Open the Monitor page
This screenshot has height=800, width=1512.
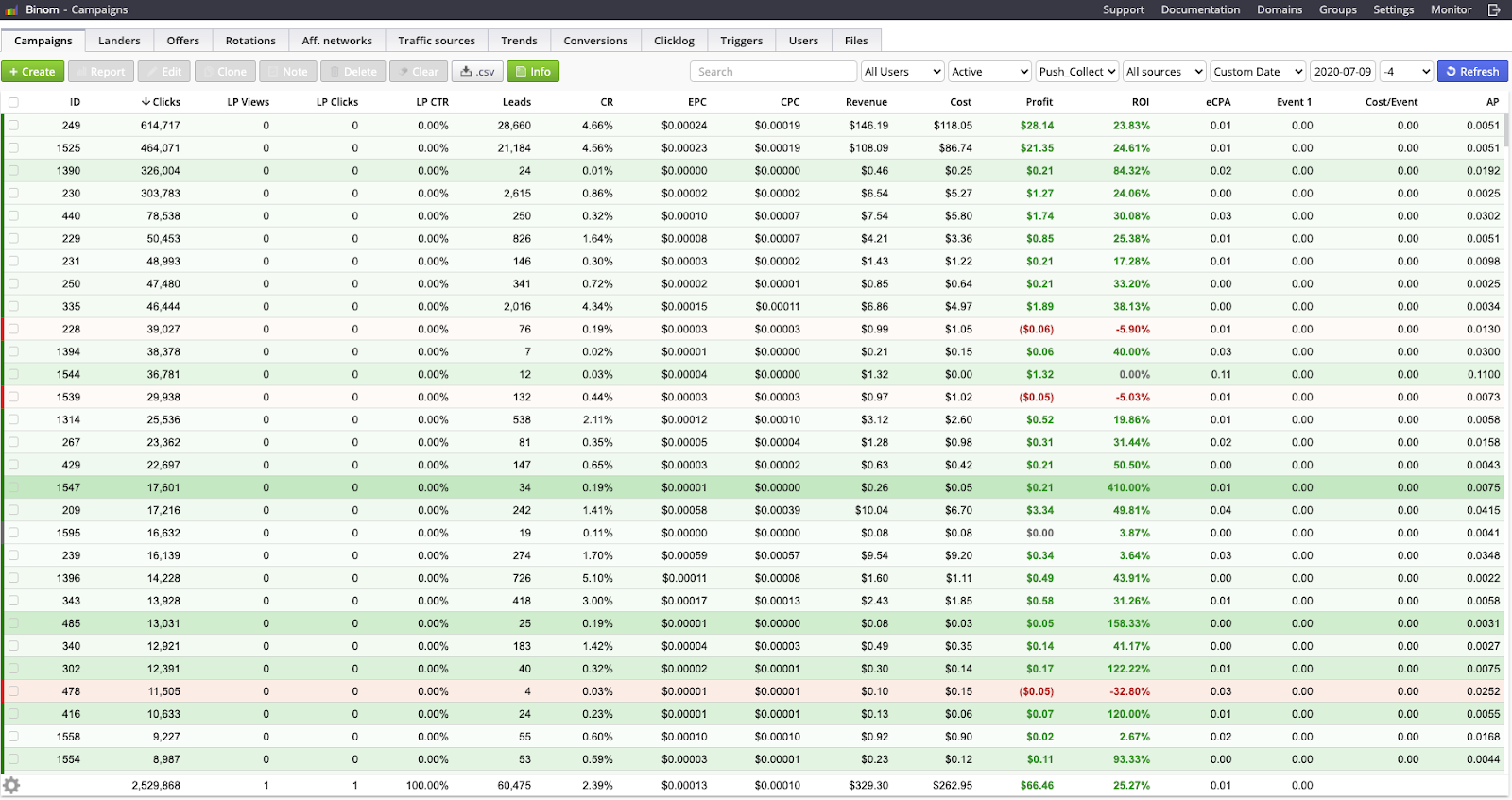coord(1452,9)
